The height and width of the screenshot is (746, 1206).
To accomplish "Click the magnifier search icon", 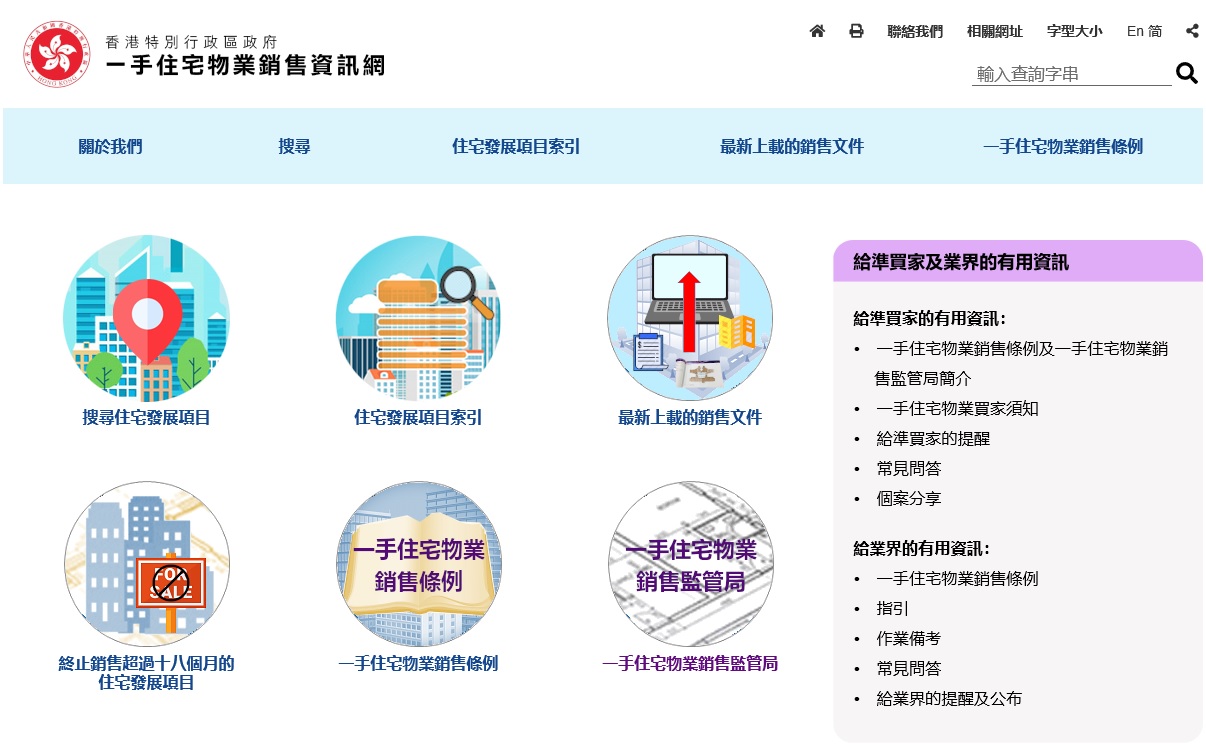I will (1186, 73).
